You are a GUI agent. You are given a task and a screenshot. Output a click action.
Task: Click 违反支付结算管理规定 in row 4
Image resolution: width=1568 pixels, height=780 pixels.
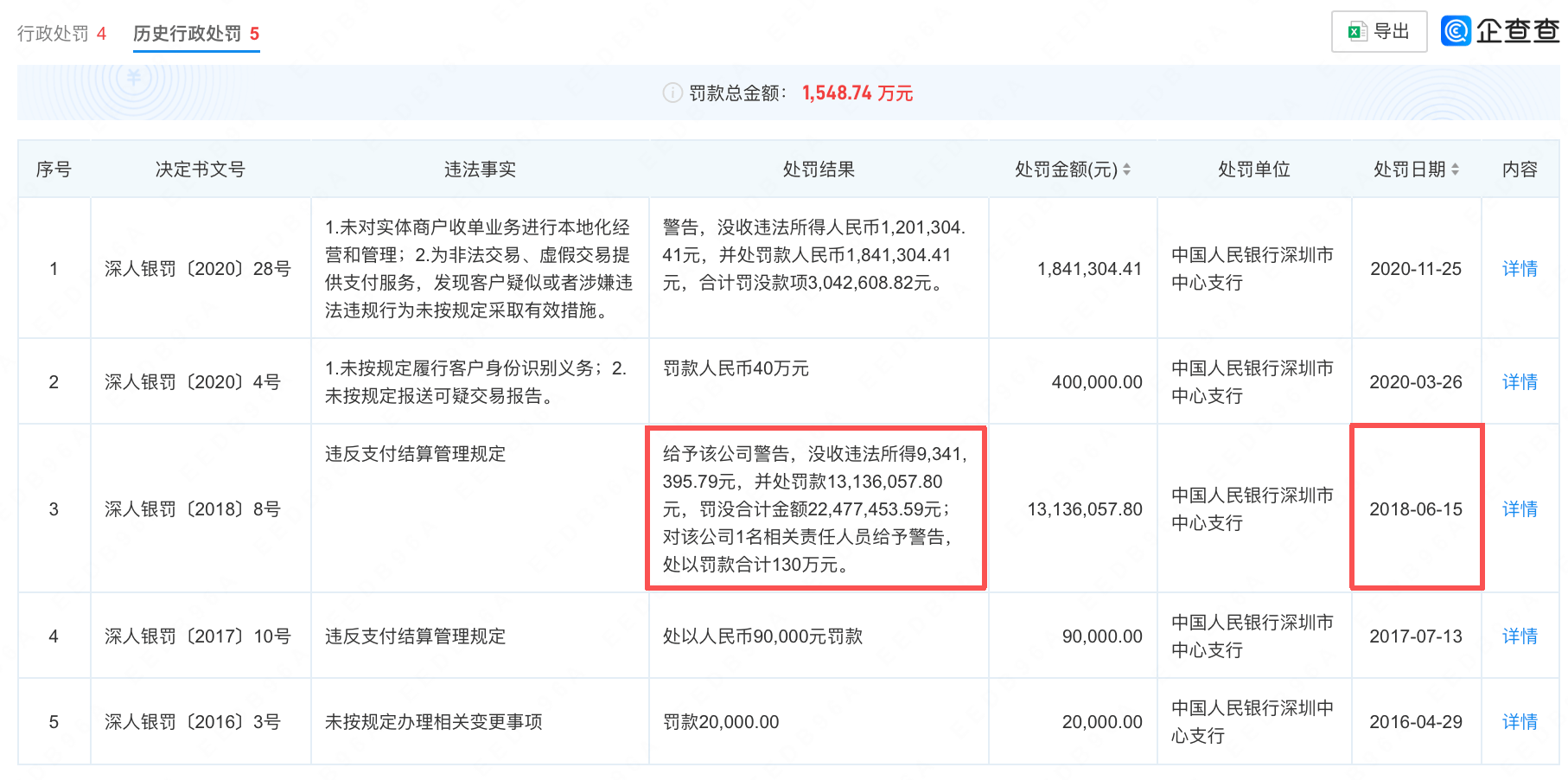415,636
